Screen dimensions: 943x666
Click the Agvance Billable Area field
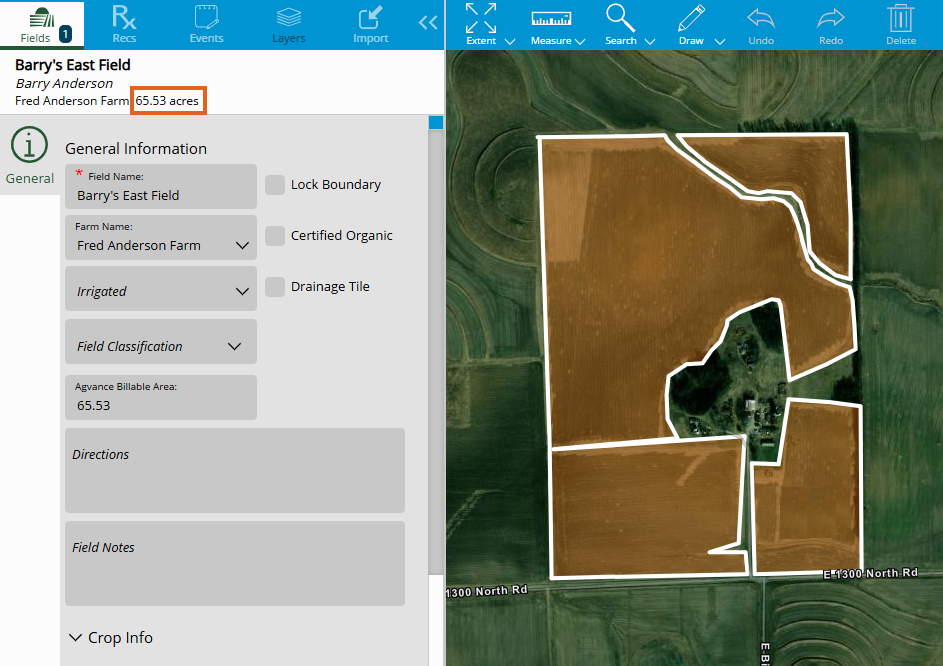coord(161,398)
